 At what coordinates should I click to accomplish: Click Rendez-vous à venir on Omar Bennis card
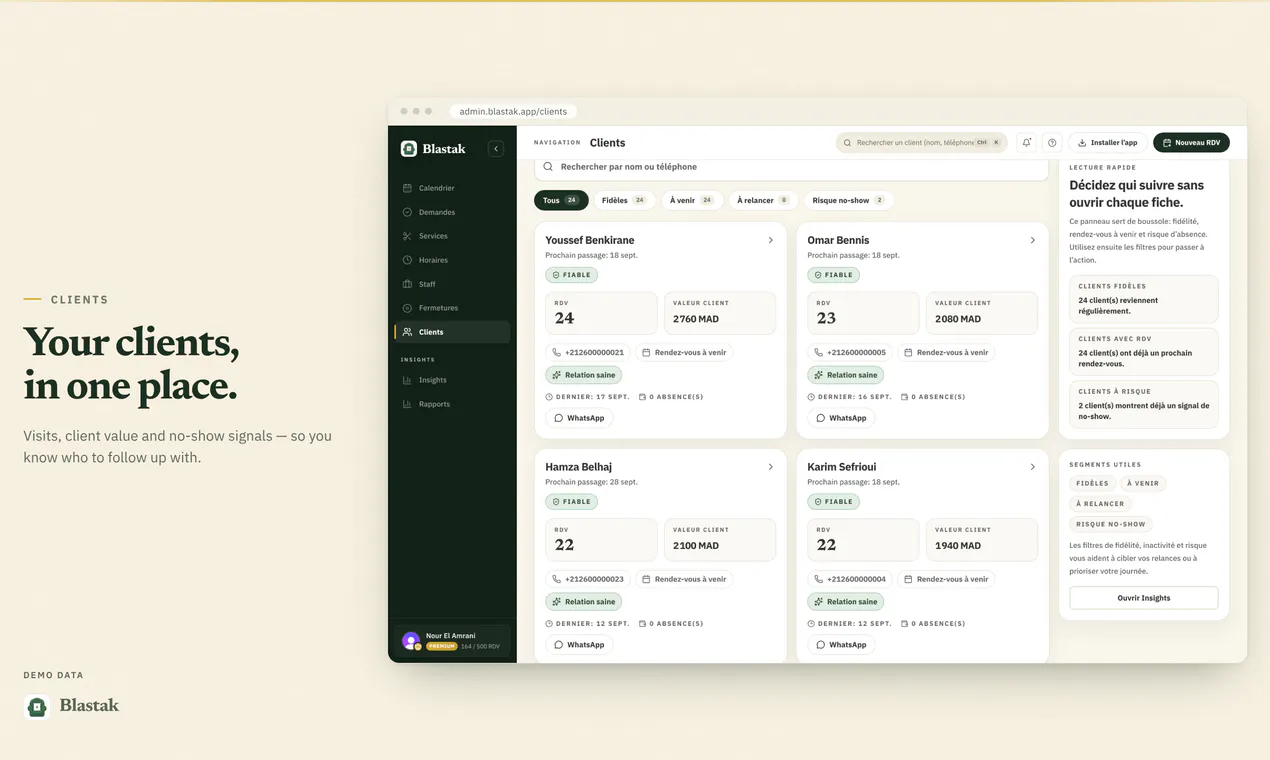click(x=946, y=352)
